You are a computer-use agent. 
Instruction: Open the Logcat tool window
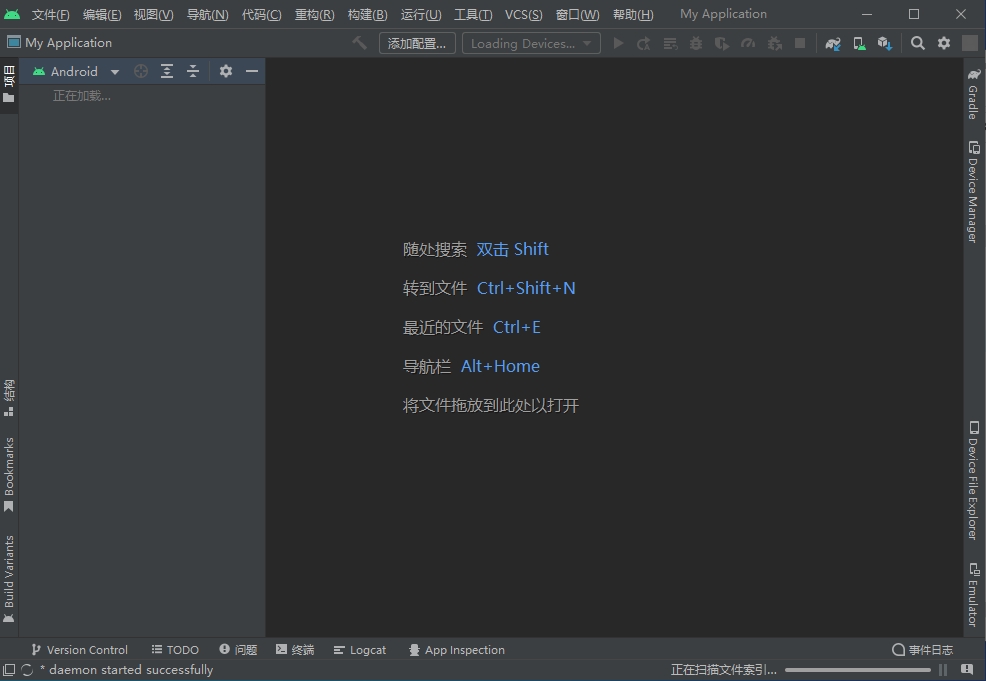360,650
